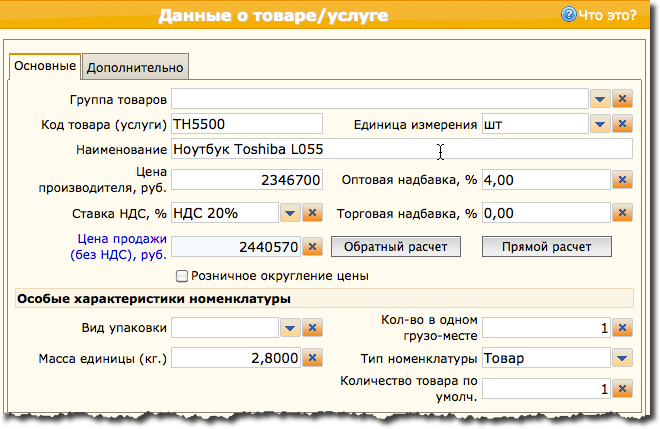Click the Наименование text field
Viewport: 660px width, 429px height.
click(x=401, y=149)
